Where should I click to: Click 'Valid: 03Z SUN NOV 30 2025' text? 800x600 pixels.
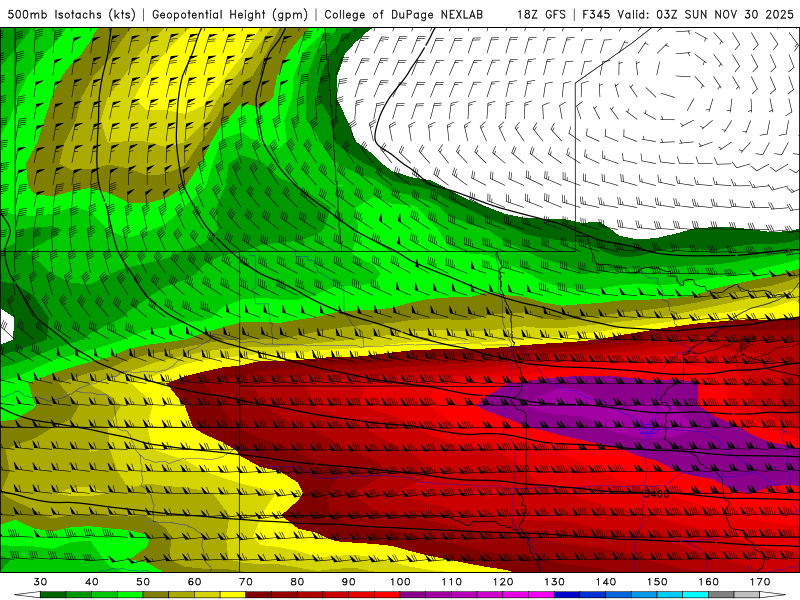pyautogui.click(x=706, y=15)
